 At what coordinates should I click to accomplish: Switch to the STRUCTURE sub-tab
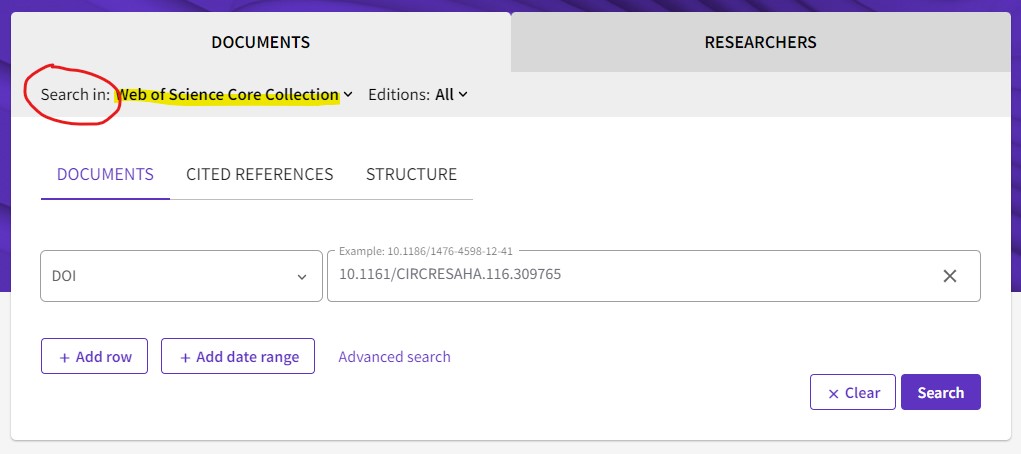click(x=411, y=174)
